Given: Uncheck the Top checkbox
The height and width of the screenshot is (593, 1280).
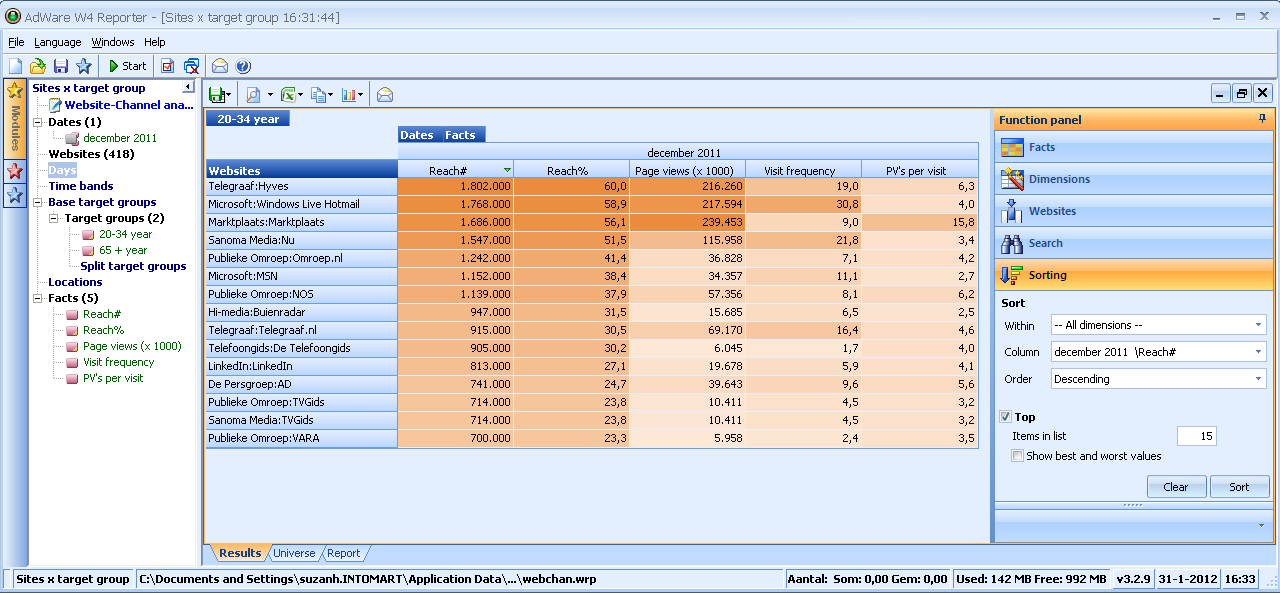Looking at the screenshot, I should (x=1005, y=417).
